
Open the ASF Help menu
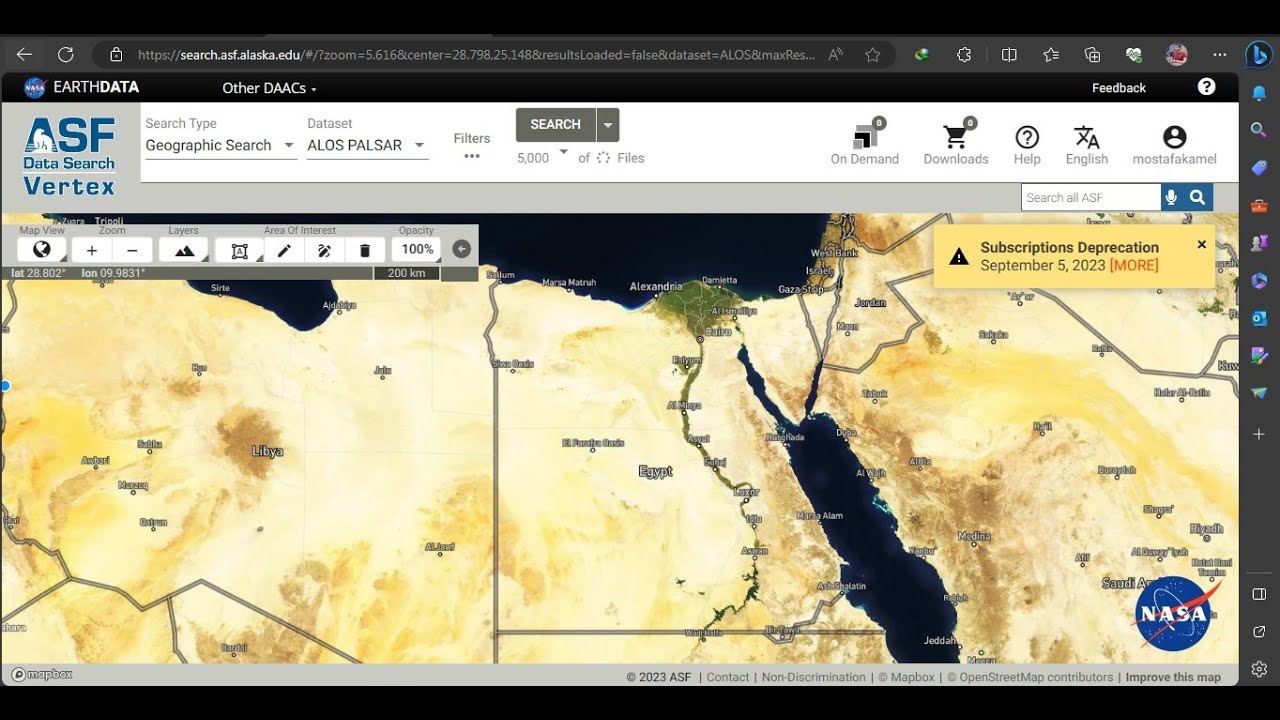pos(1027,145)
